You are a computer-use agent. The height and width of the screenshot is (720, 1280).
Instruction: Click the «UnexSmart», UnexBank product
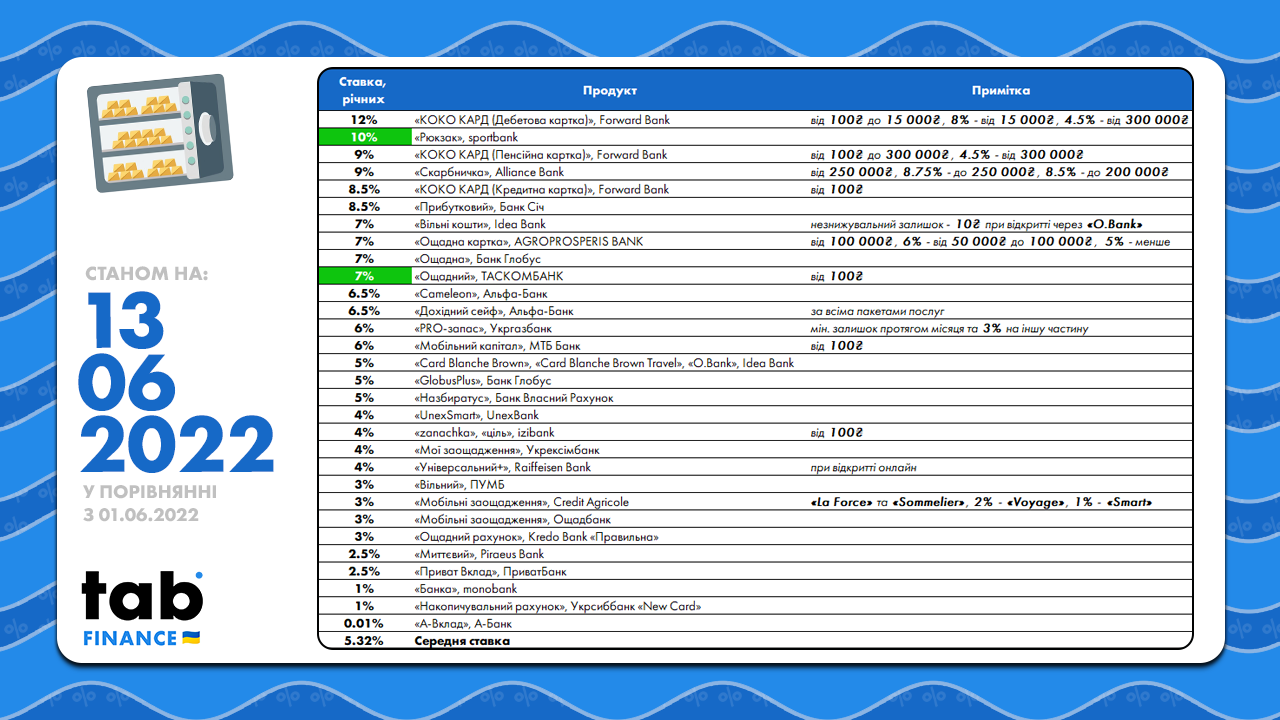click(476, 415)
